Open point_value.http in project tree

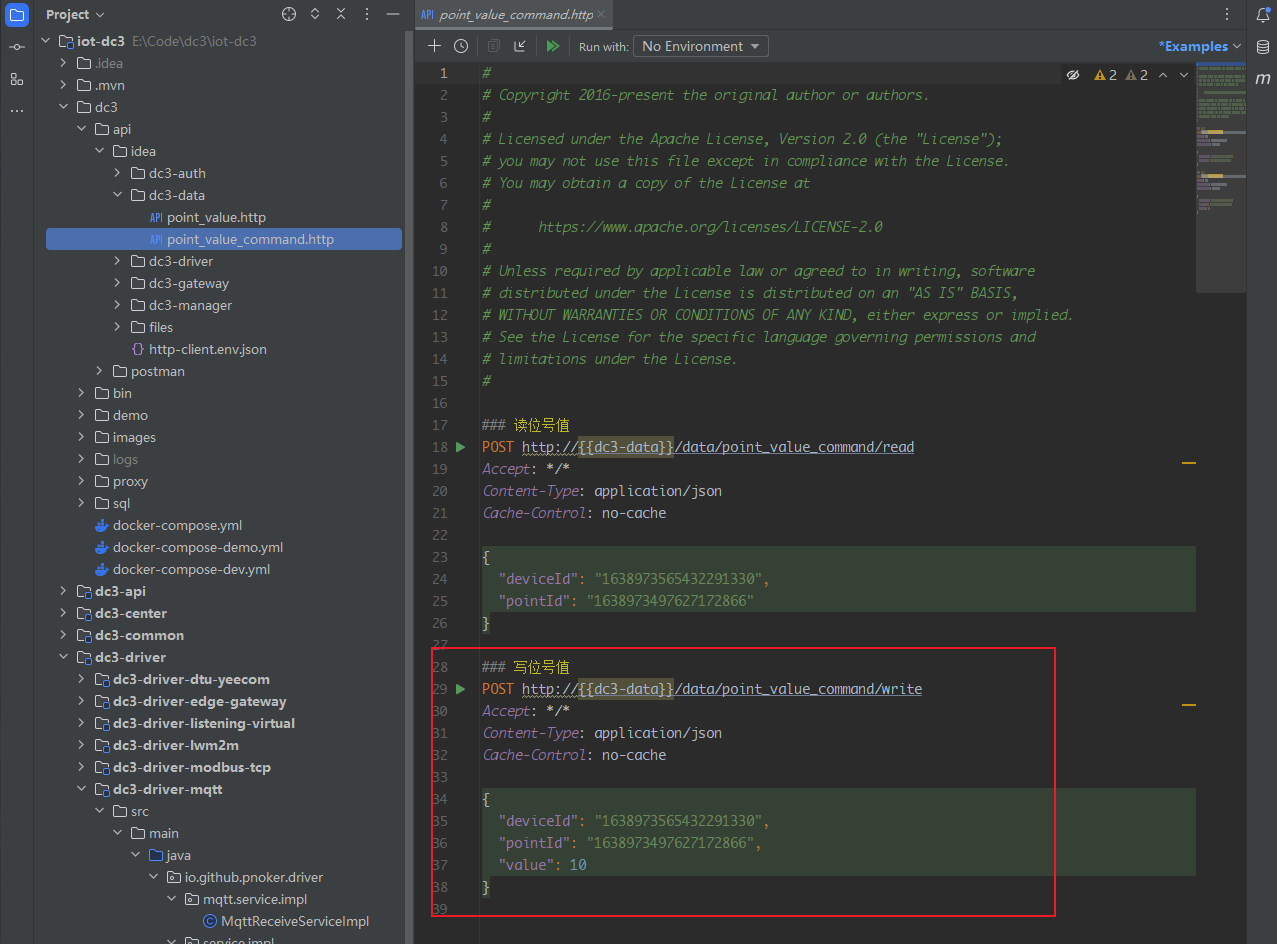pyautogui.click(x=216, y=217)
